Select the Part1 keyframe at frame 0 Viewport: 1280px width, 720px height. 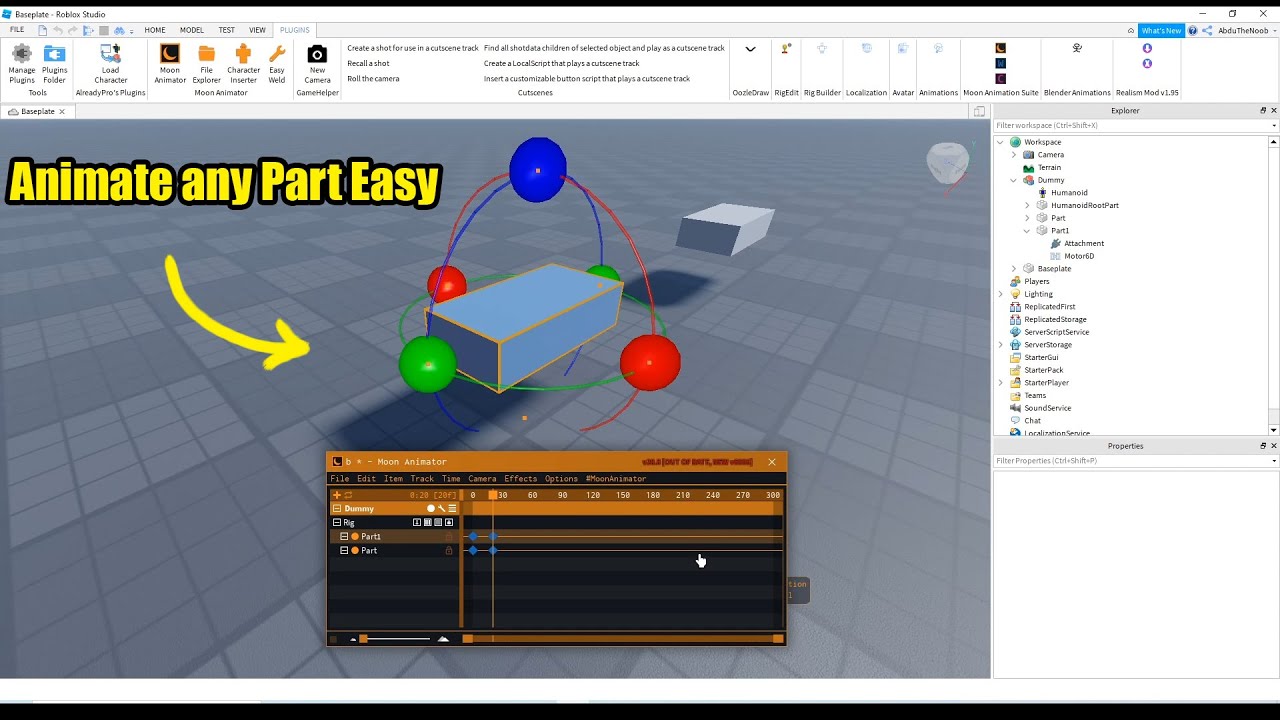[473, 537]
